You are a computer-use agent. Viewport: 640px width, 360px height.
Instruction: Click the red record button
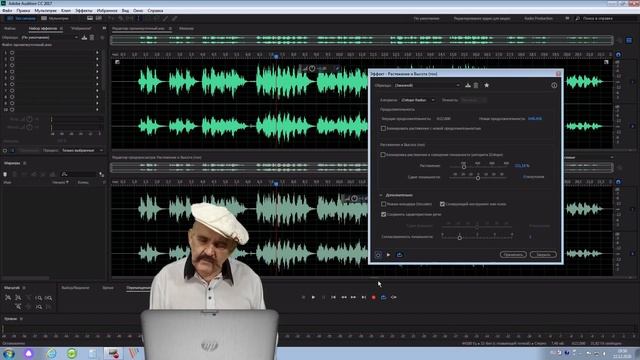pos(373,297)
